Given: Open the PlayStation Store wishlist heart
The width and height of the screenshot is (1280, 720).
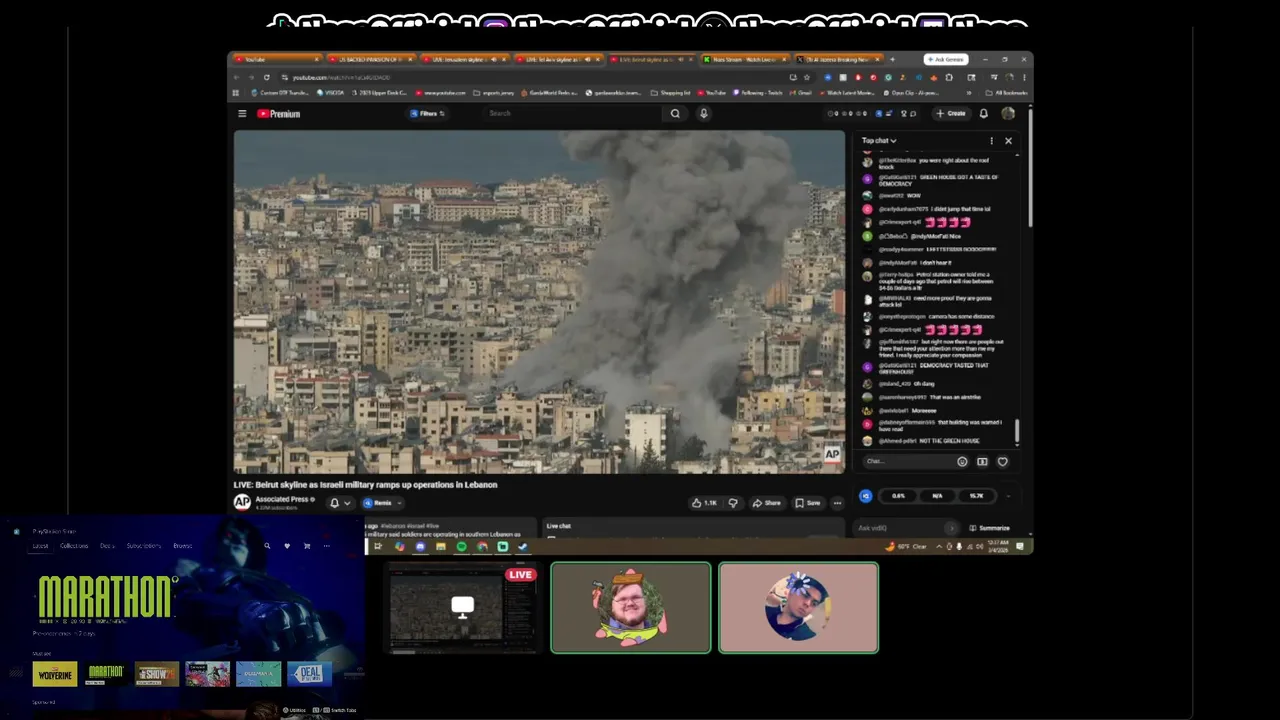Looking at the screenshot, I should click(x=287, y=546).
